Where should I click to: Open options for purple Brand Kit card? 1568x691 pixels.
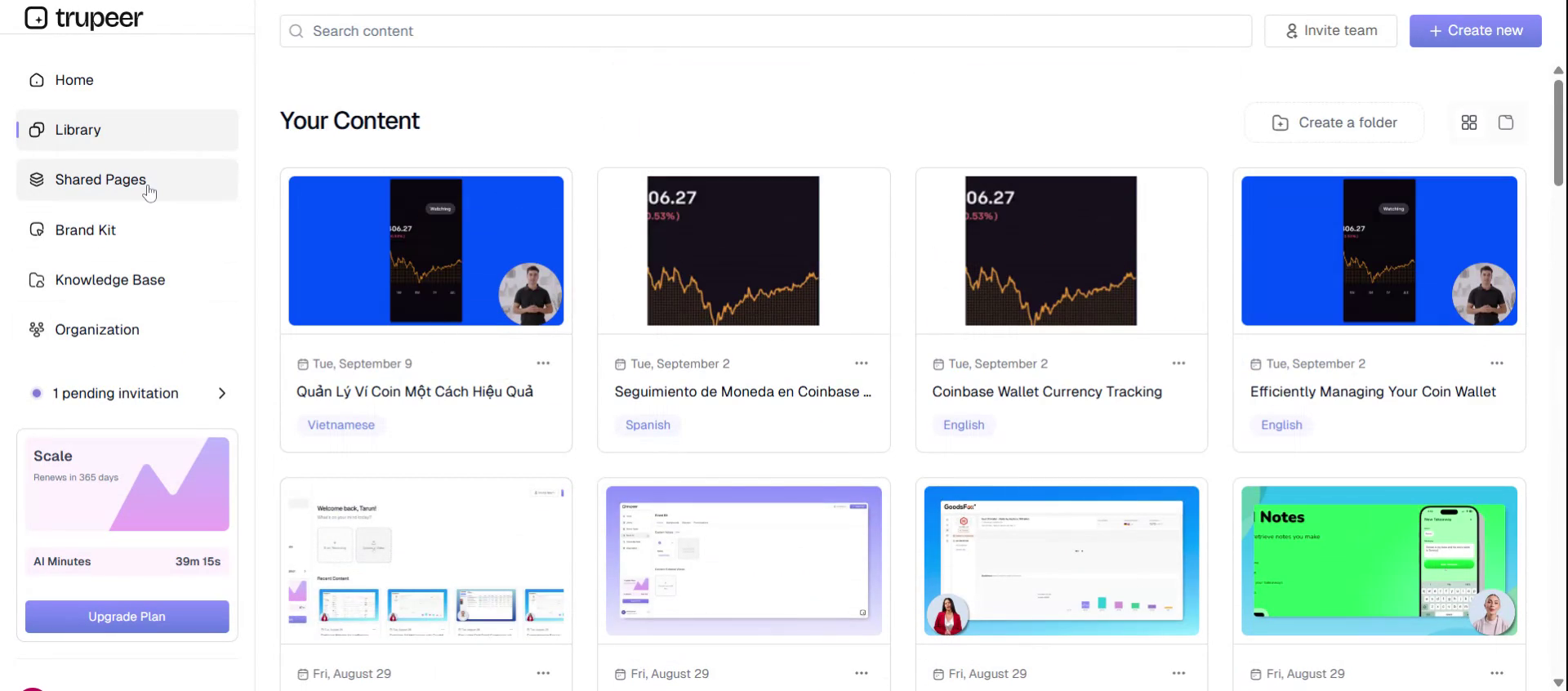[x=861, y=674]
